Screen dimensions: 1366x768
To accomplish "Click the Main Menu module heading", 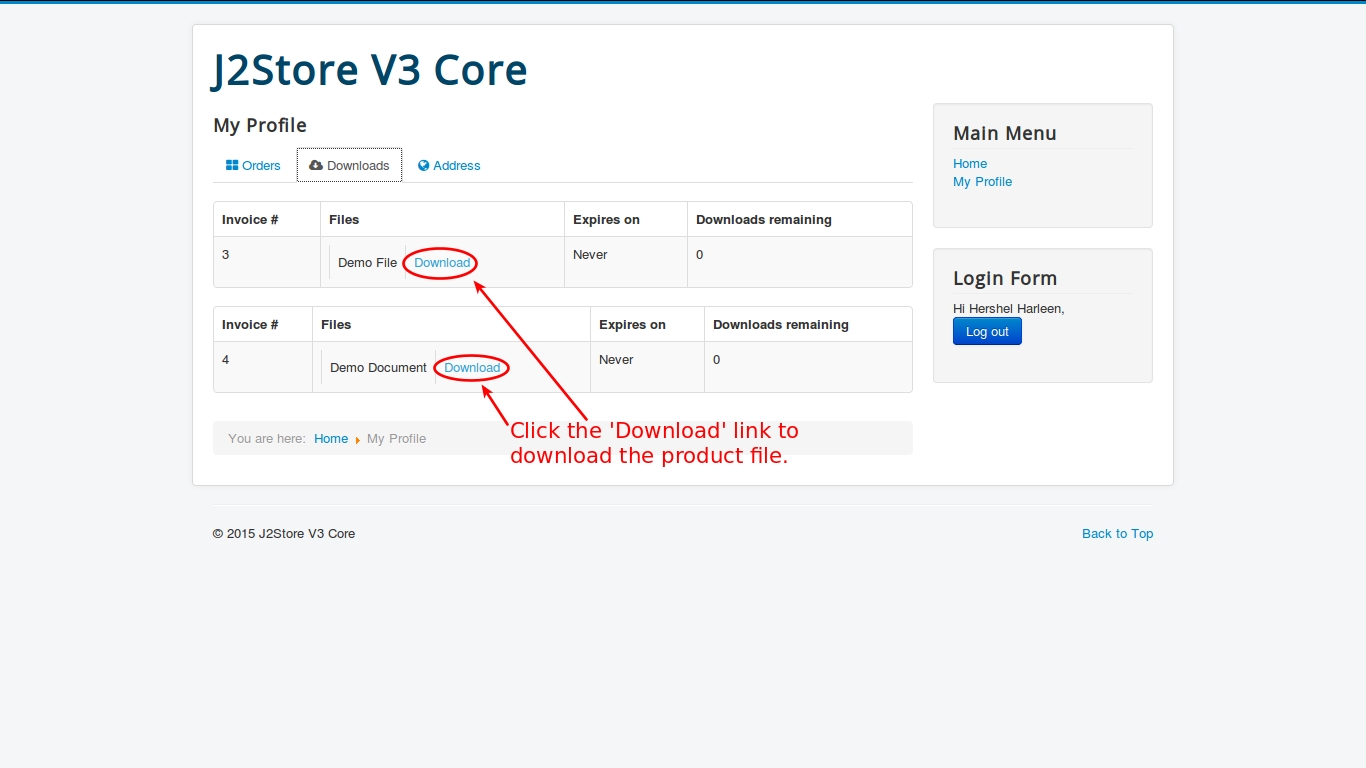I will click(x=1004, y=133).
